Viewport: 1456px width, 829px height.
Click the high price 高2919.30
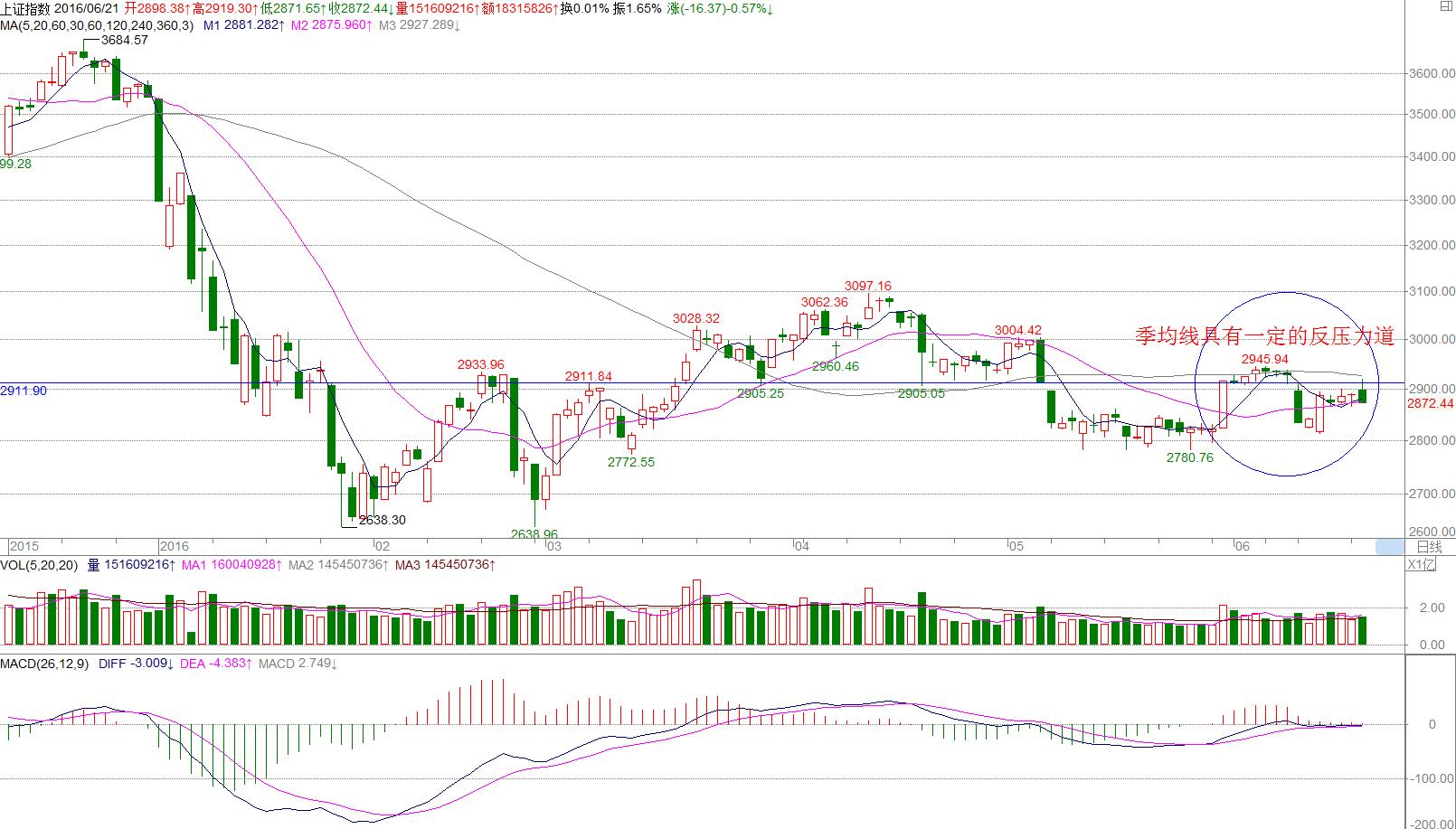[x=226, y=9]
